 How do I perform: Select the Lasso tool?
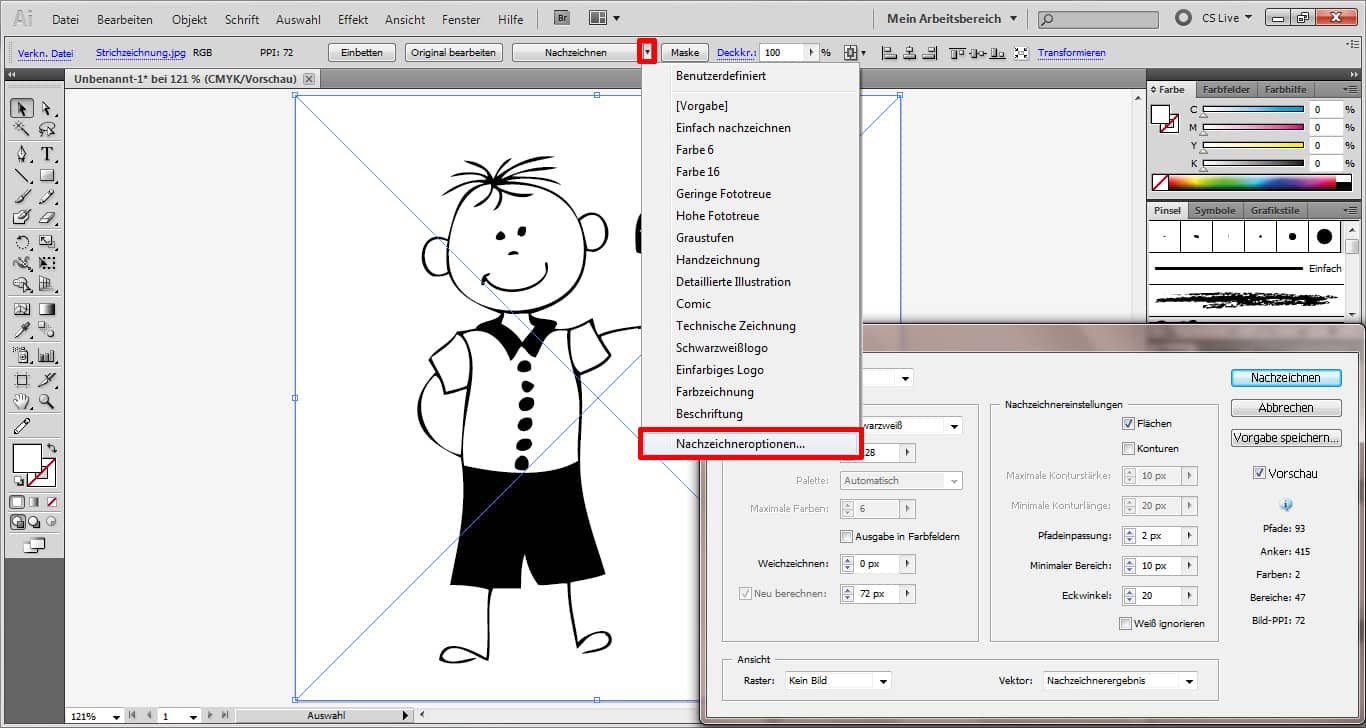click(x=45, y=126)
